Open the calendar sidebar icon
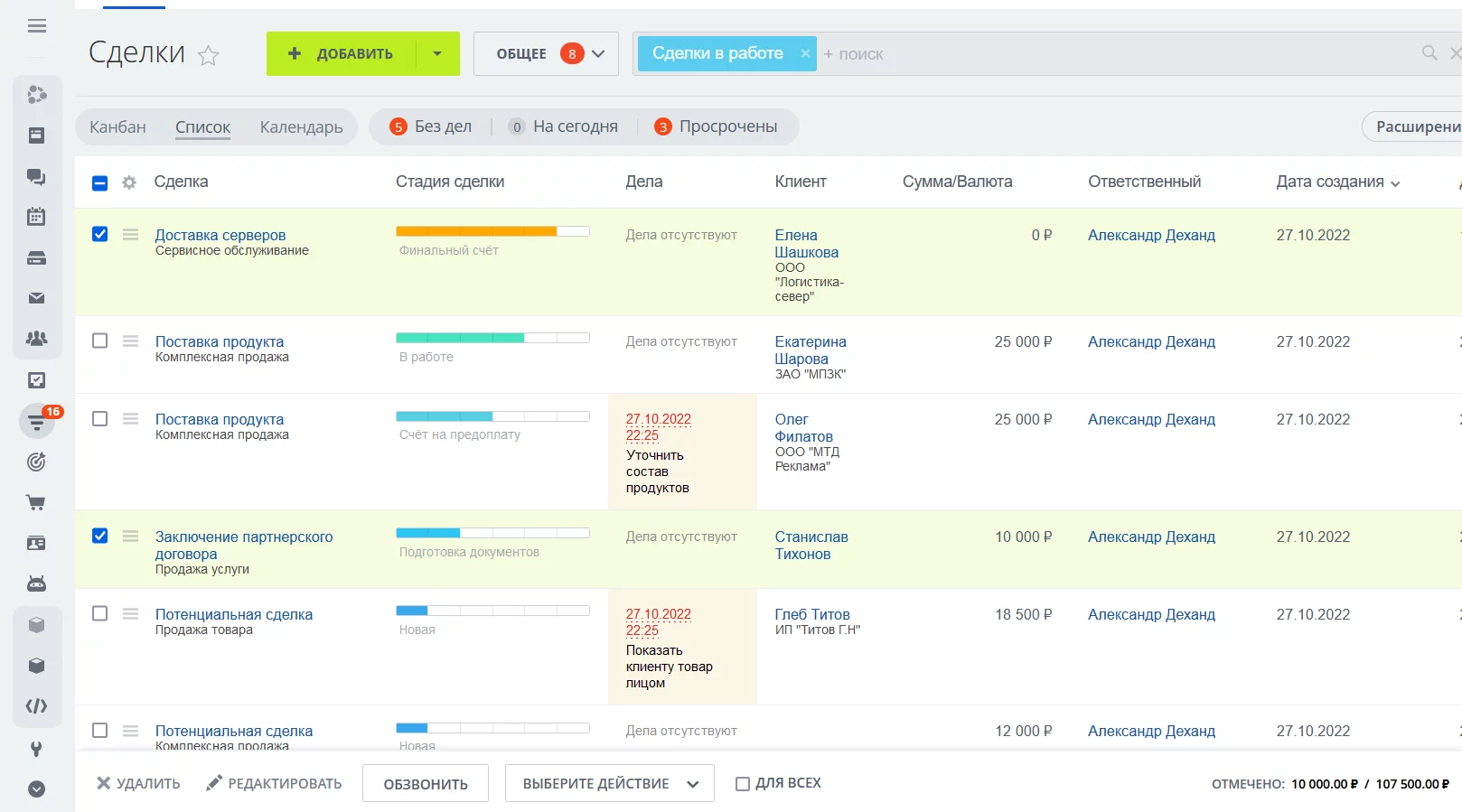The image size is (1462, 812). pos(36,217)
